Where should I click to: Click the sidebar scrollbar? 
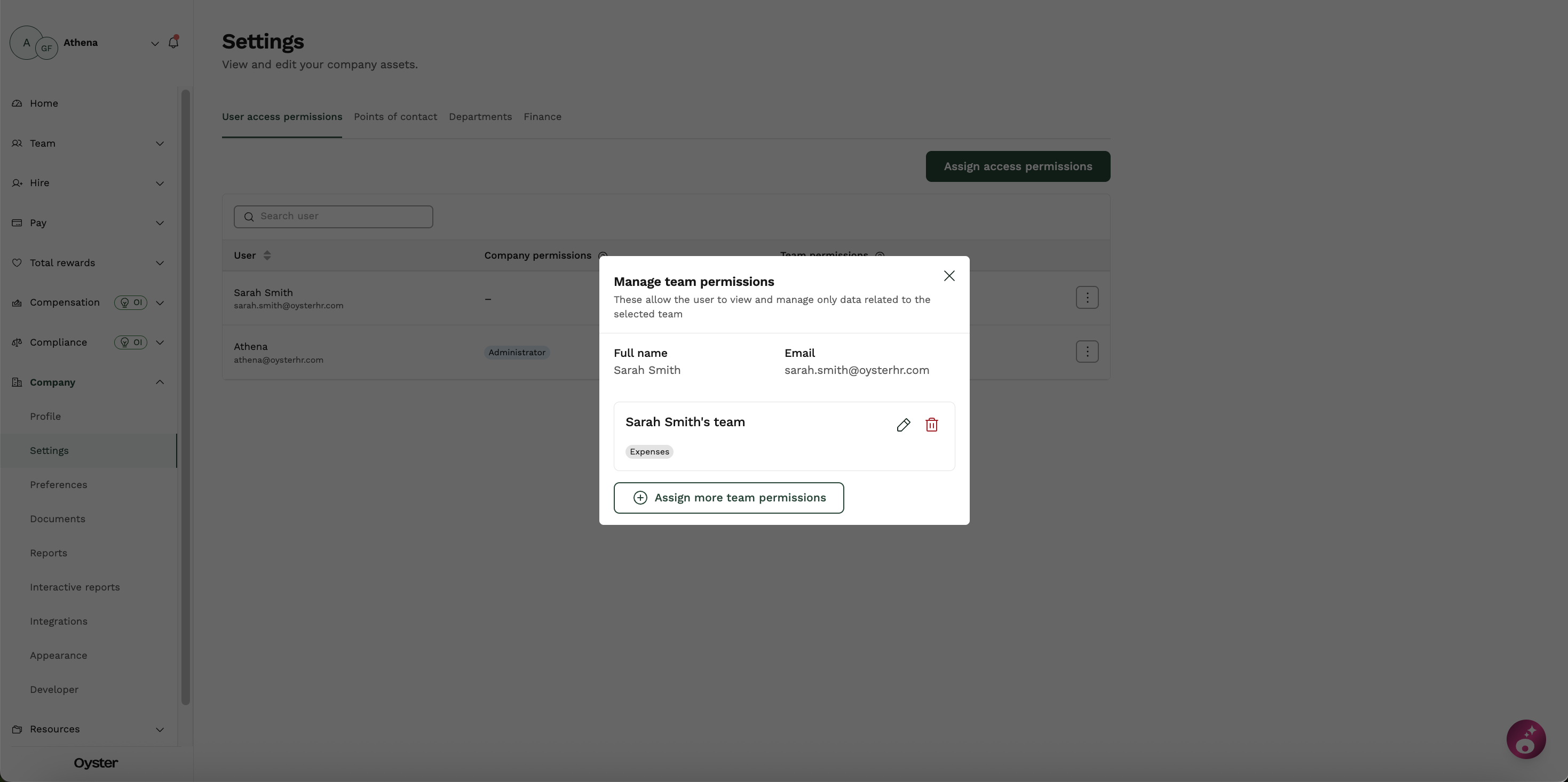click(x=186, y=397)
